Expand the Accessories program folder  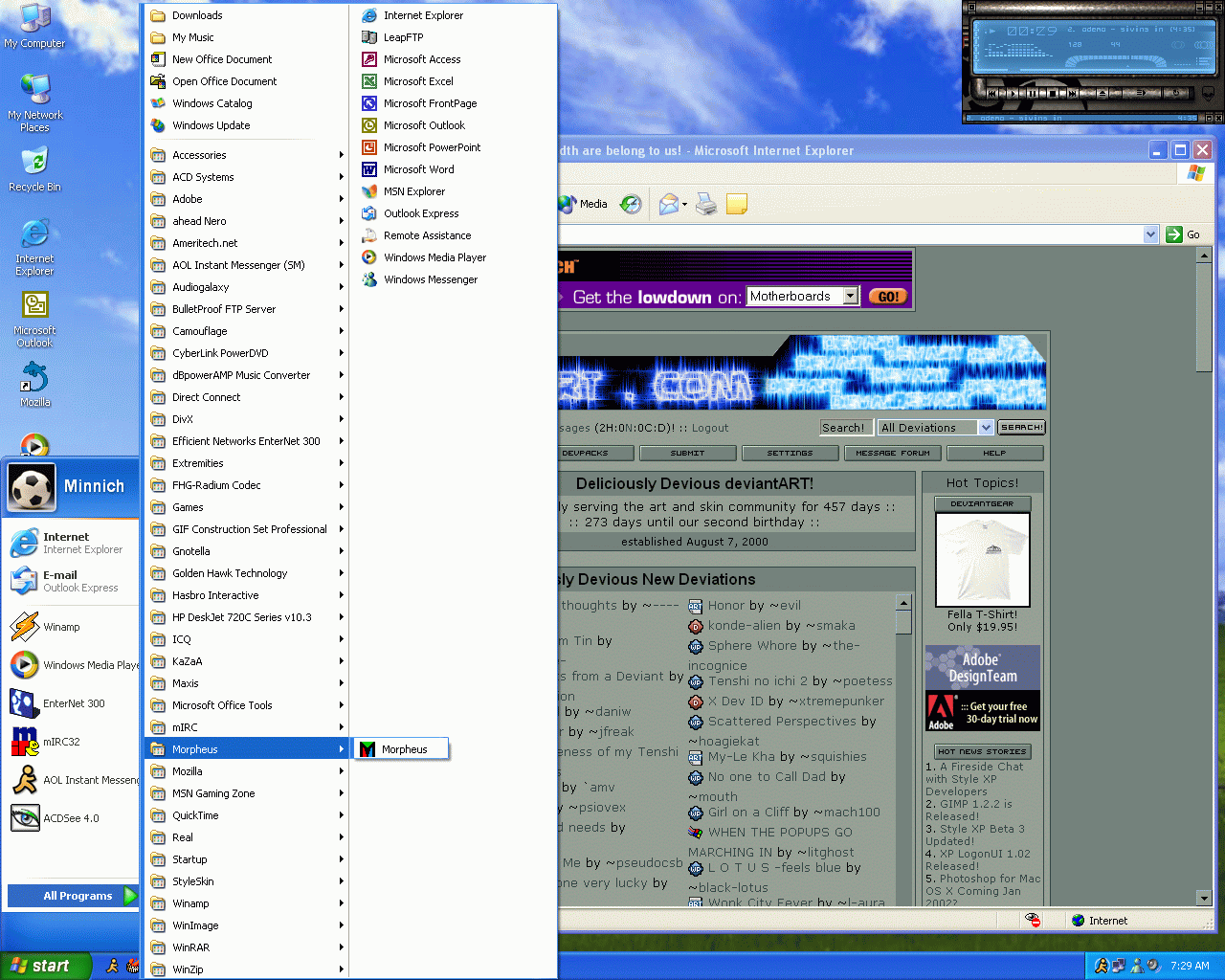[x=246, y=155]
